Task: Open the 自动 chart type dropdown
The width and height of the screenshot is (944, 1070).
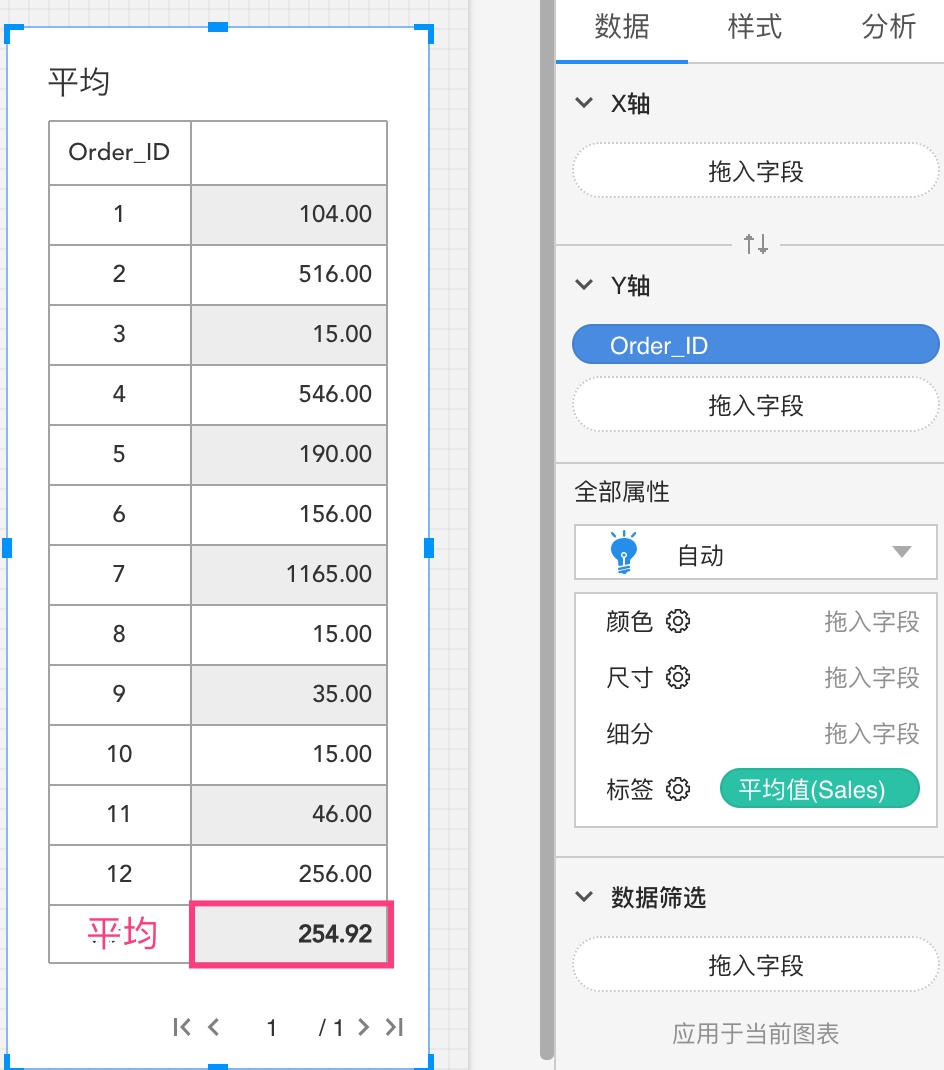Action: click(x=901, y=553)
